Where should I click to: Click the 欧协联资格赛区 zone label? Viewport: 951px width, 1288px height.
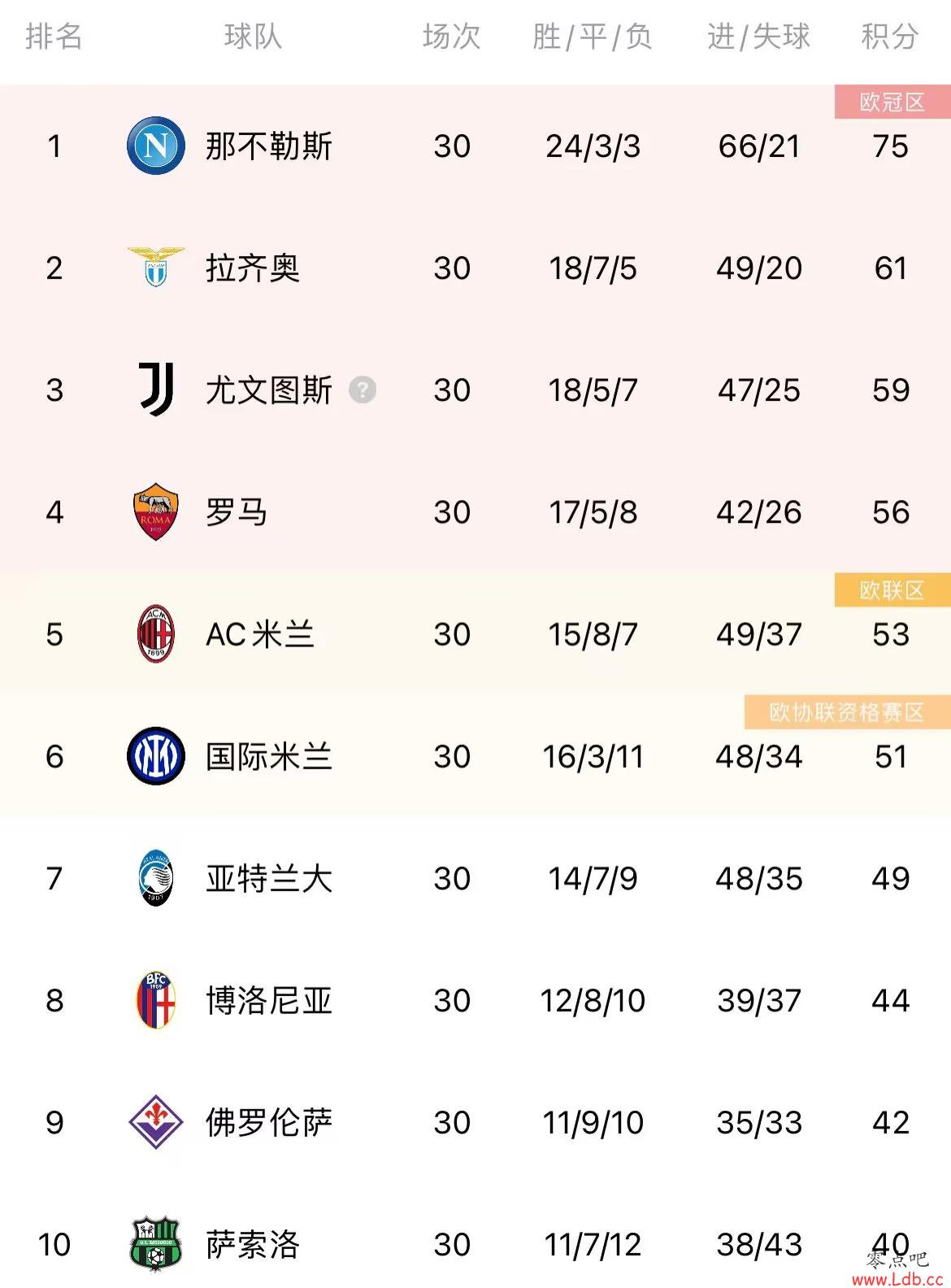847,711
